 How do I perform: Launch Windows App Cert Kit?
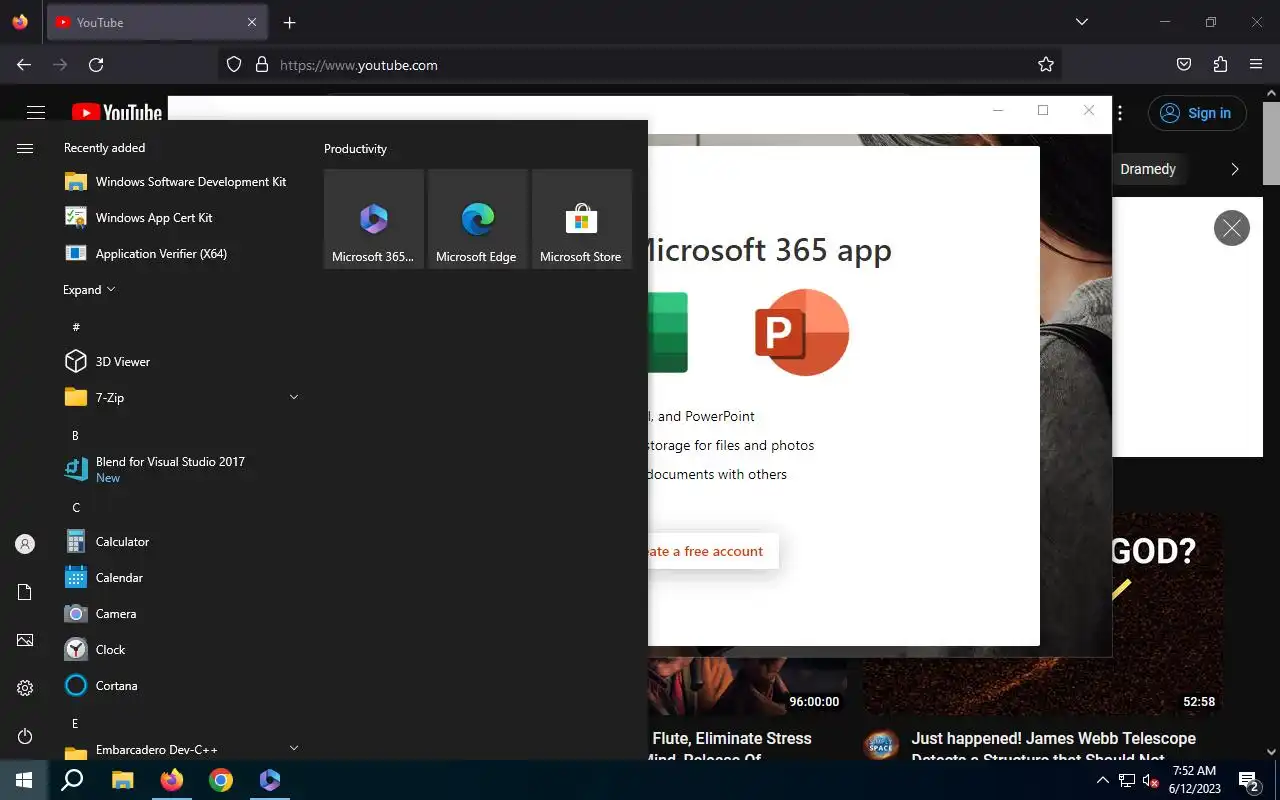pyautogui.click(x=180, y=218)
